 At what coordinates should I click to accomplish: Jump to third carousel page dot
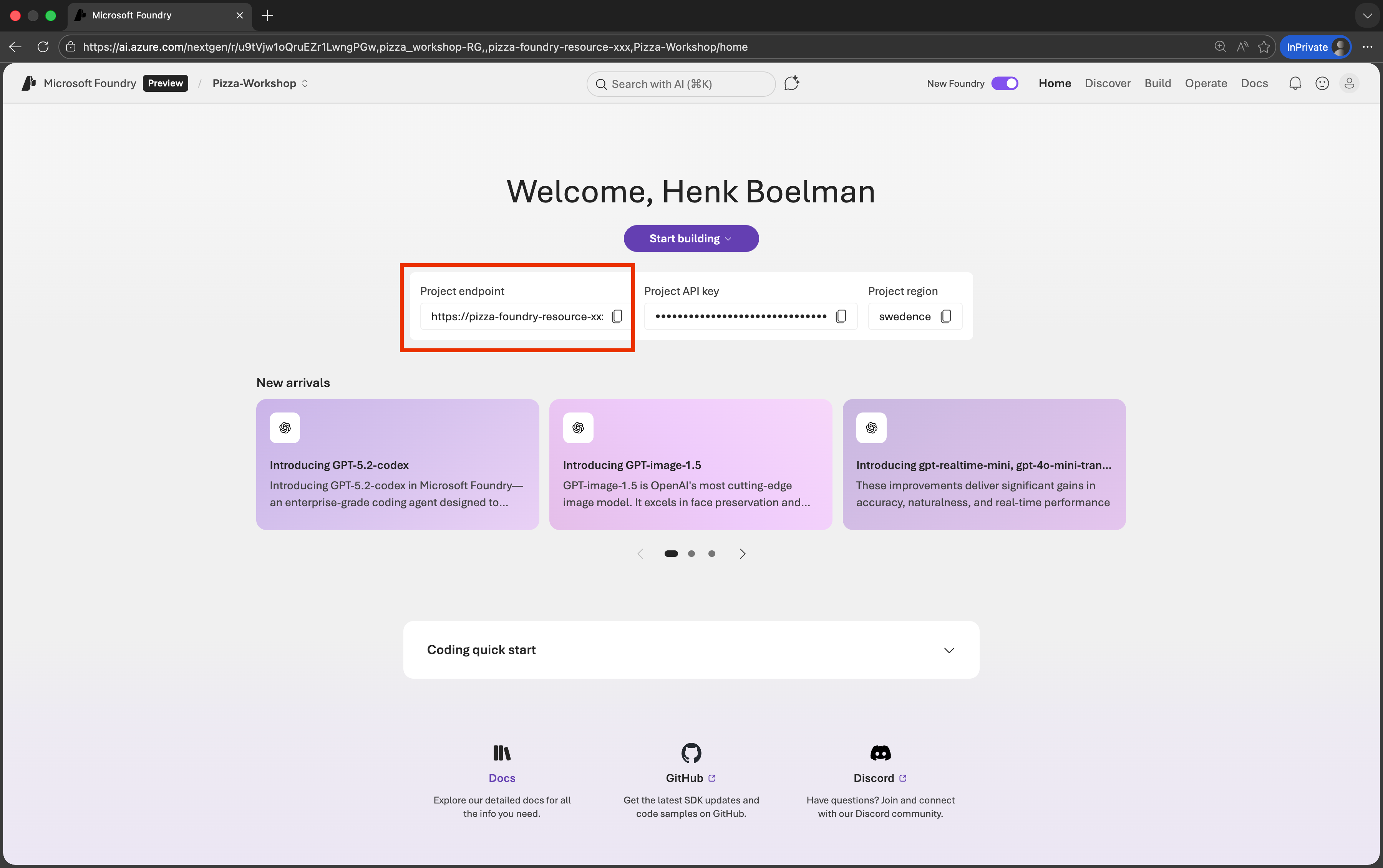pos(712,553)
